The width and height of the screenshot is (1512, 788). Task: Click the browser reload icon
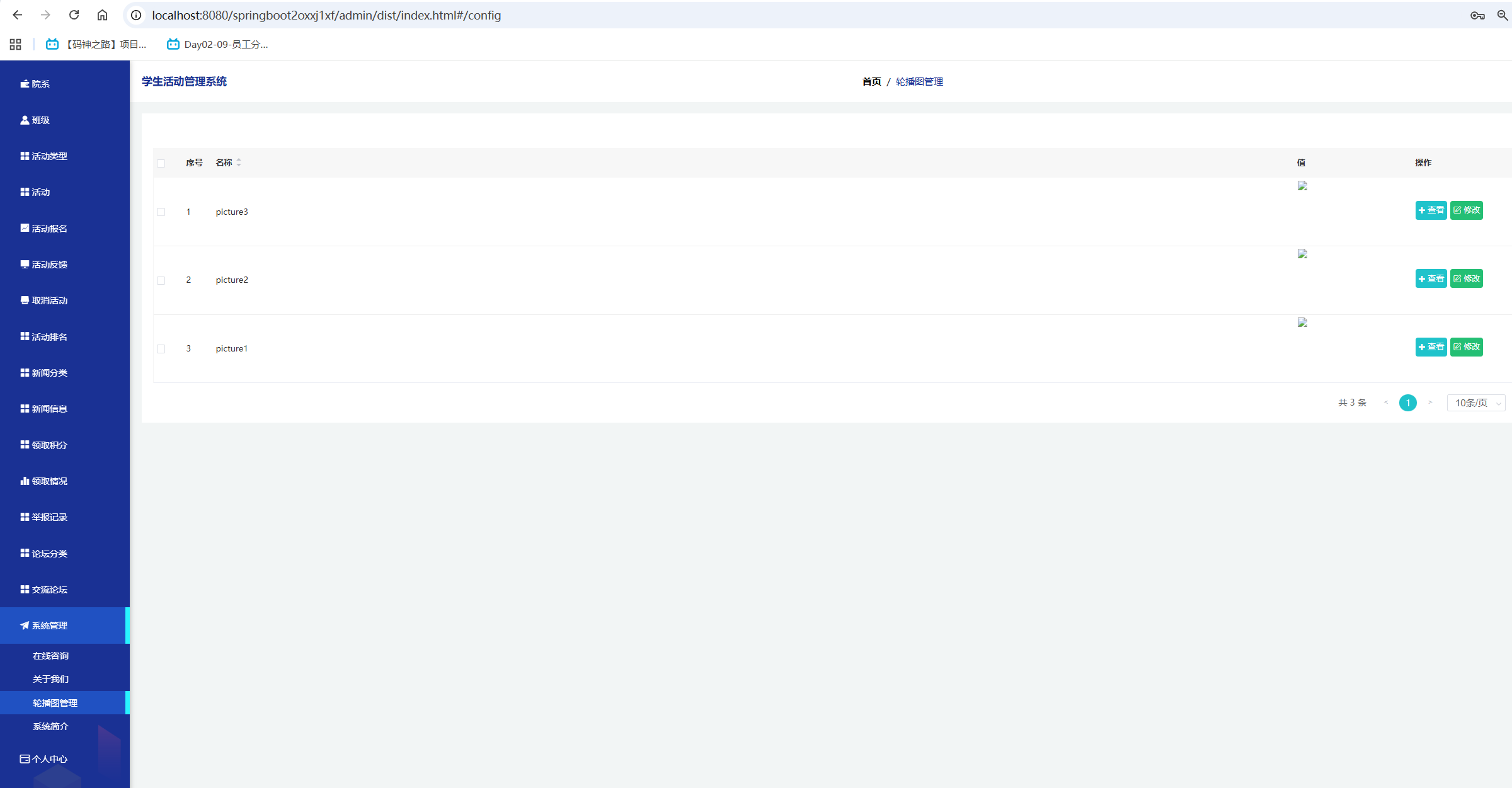[x=74, y=15]
